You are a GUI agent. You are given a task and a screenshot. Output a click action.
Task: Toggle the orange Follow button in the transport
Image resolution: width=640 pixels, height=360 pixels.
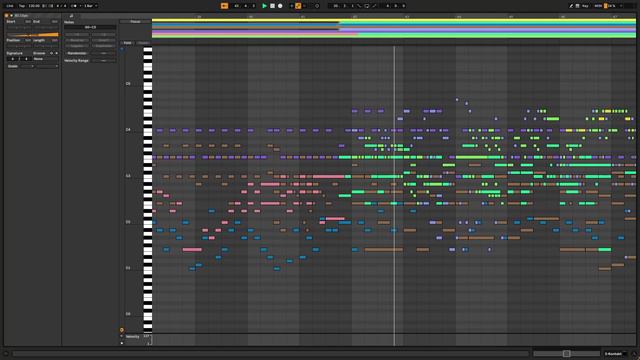pyautogui.click(x=224, y=6)
